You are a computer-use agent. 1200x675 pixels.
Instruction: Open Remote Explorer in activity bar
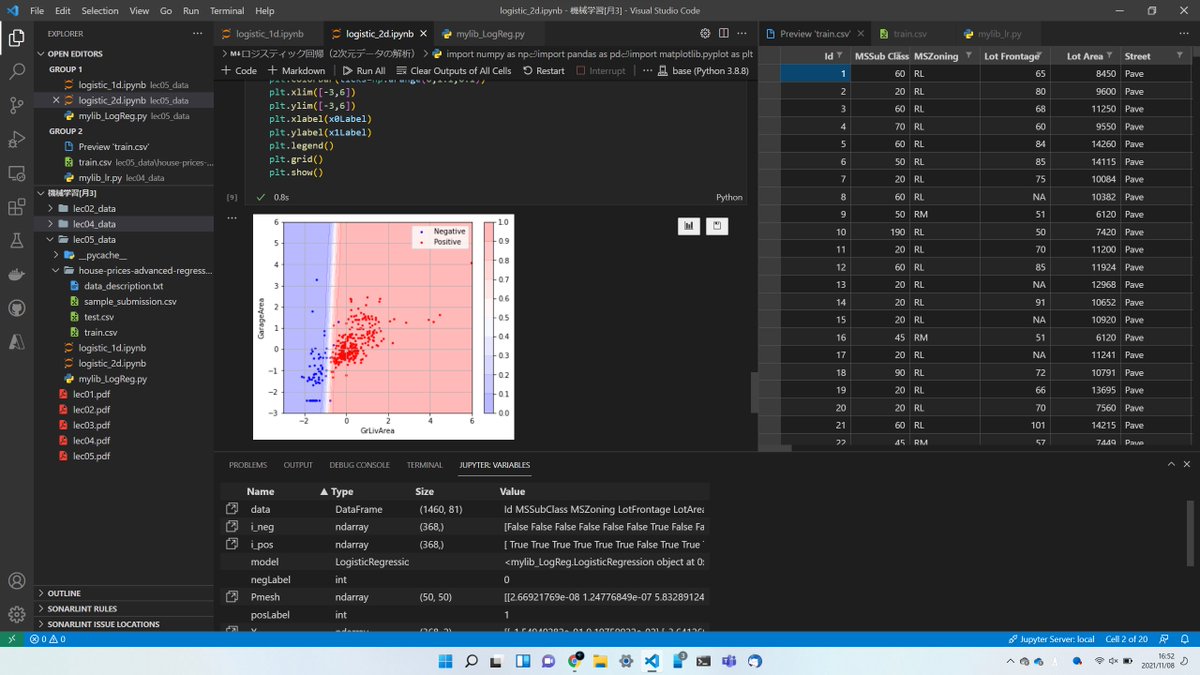coord(16,173)
